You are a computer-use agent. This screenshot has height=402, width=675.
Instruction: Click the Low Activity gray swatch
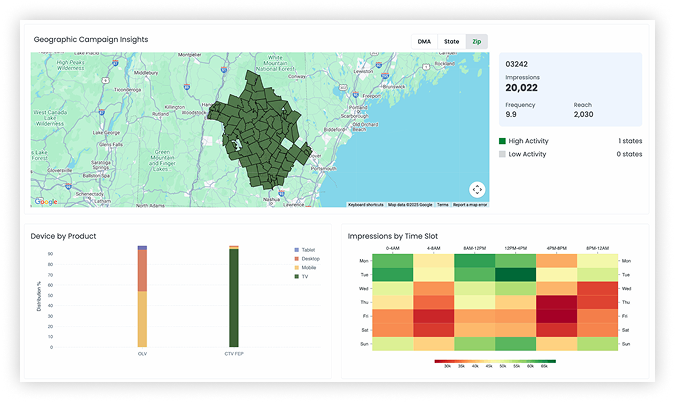pyautogui.click(x=502, y=154)
